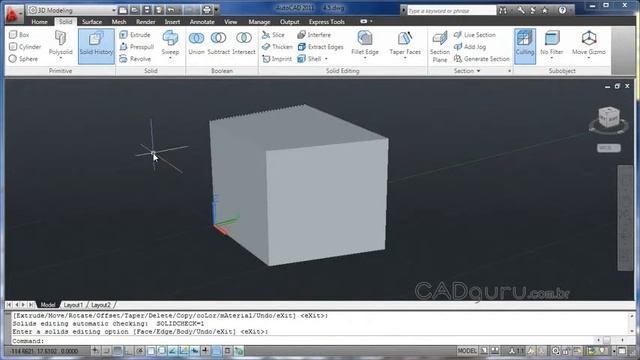Select the Generate Section tool
The width and height of the screenshot is (640, 360).
(x=482, y=59)
